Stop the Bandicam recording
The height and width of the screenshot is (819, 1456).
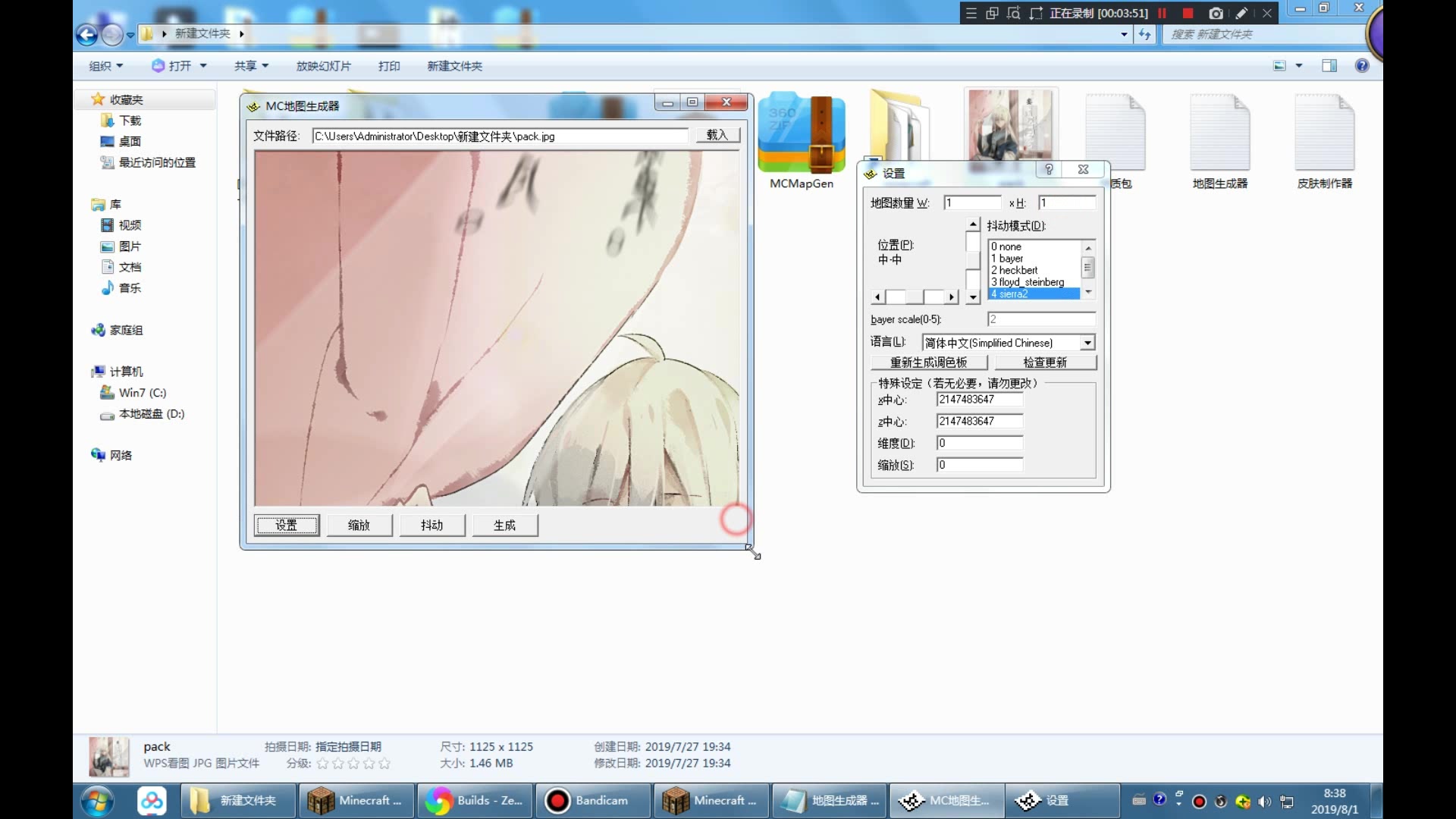[x=1188, y=13]
